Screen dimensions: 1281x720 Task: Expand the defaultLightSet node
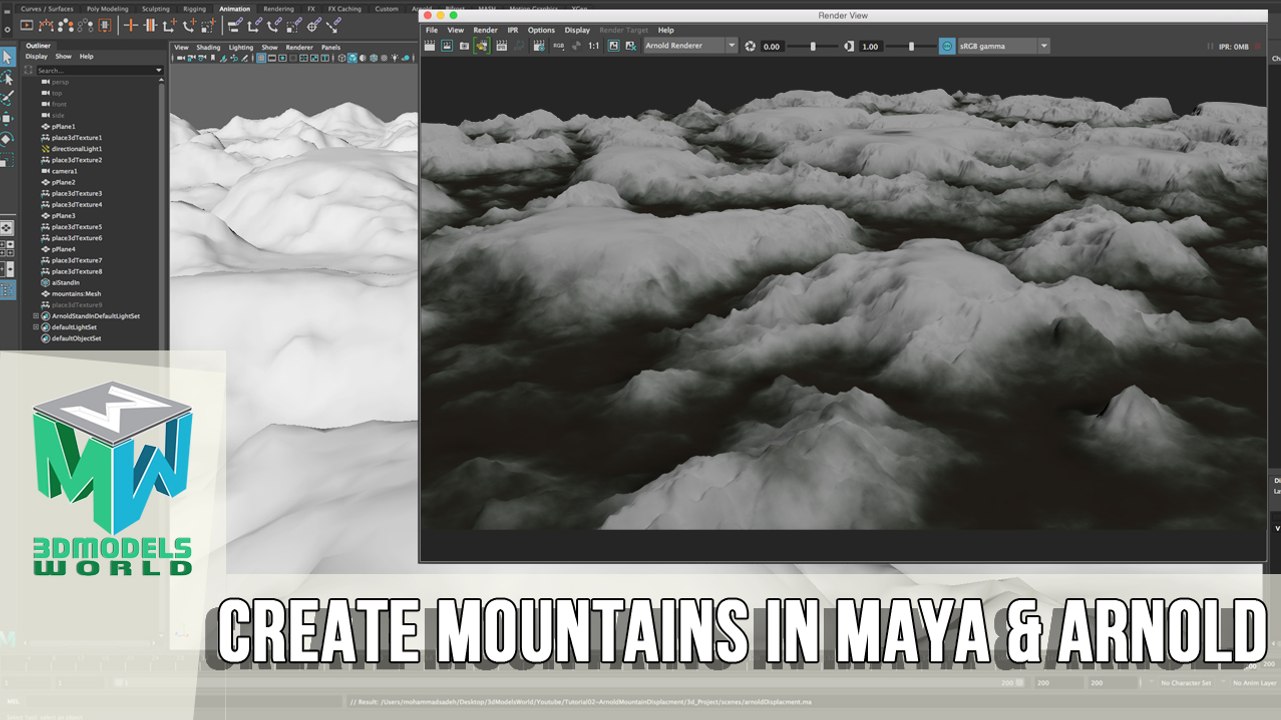click(x=36, y=327)
